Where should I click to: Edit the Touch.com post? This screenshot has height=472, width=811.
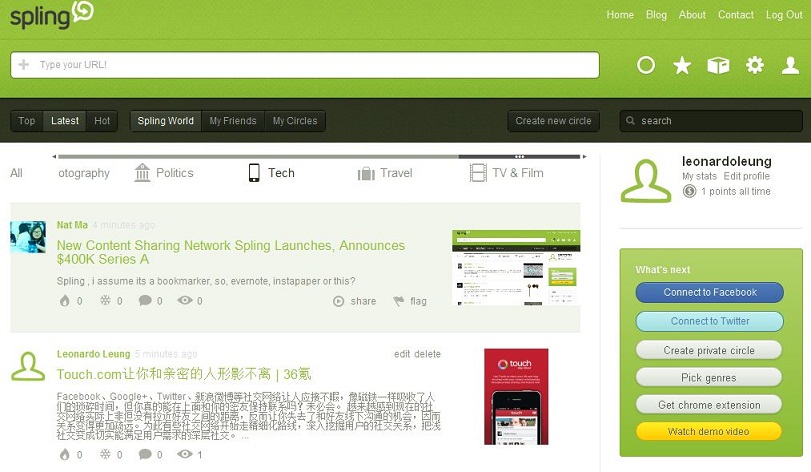tap(402, 354)
